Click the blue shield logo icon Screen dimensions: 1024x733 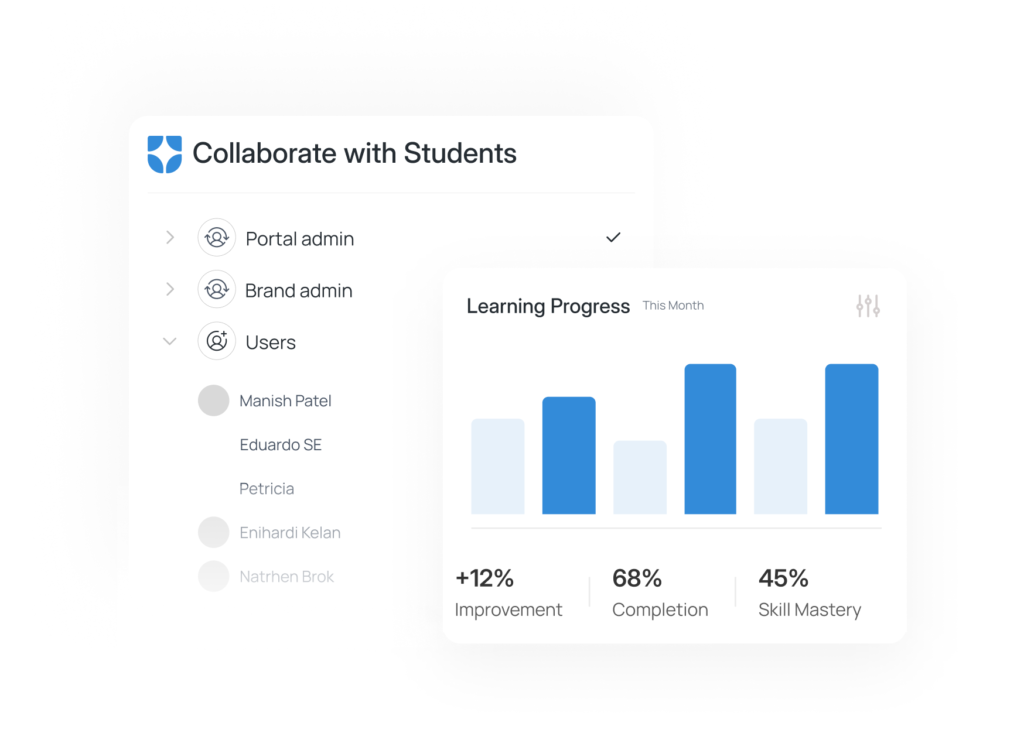pos(165,154)
